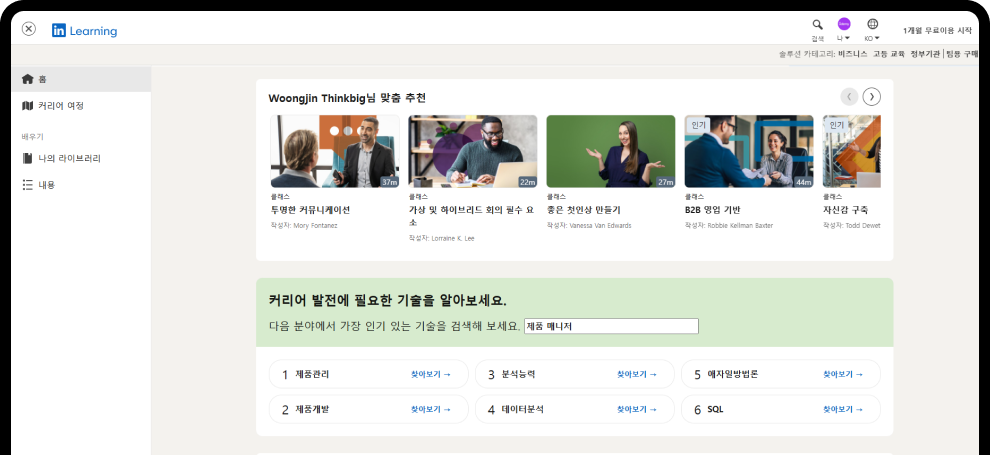Click the 가상 및 하이브리드 회의 필수 요소 title

click(473, 216)
